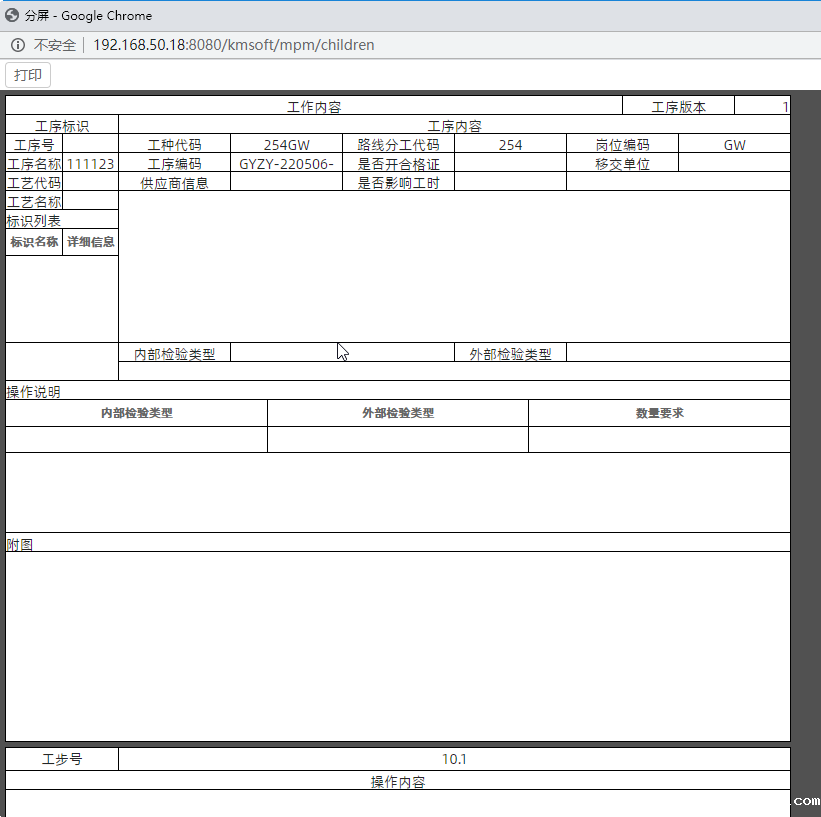Screen dimensions: 821x817
Task: Click the 不安全 security warning label
Action: (55, 45)
